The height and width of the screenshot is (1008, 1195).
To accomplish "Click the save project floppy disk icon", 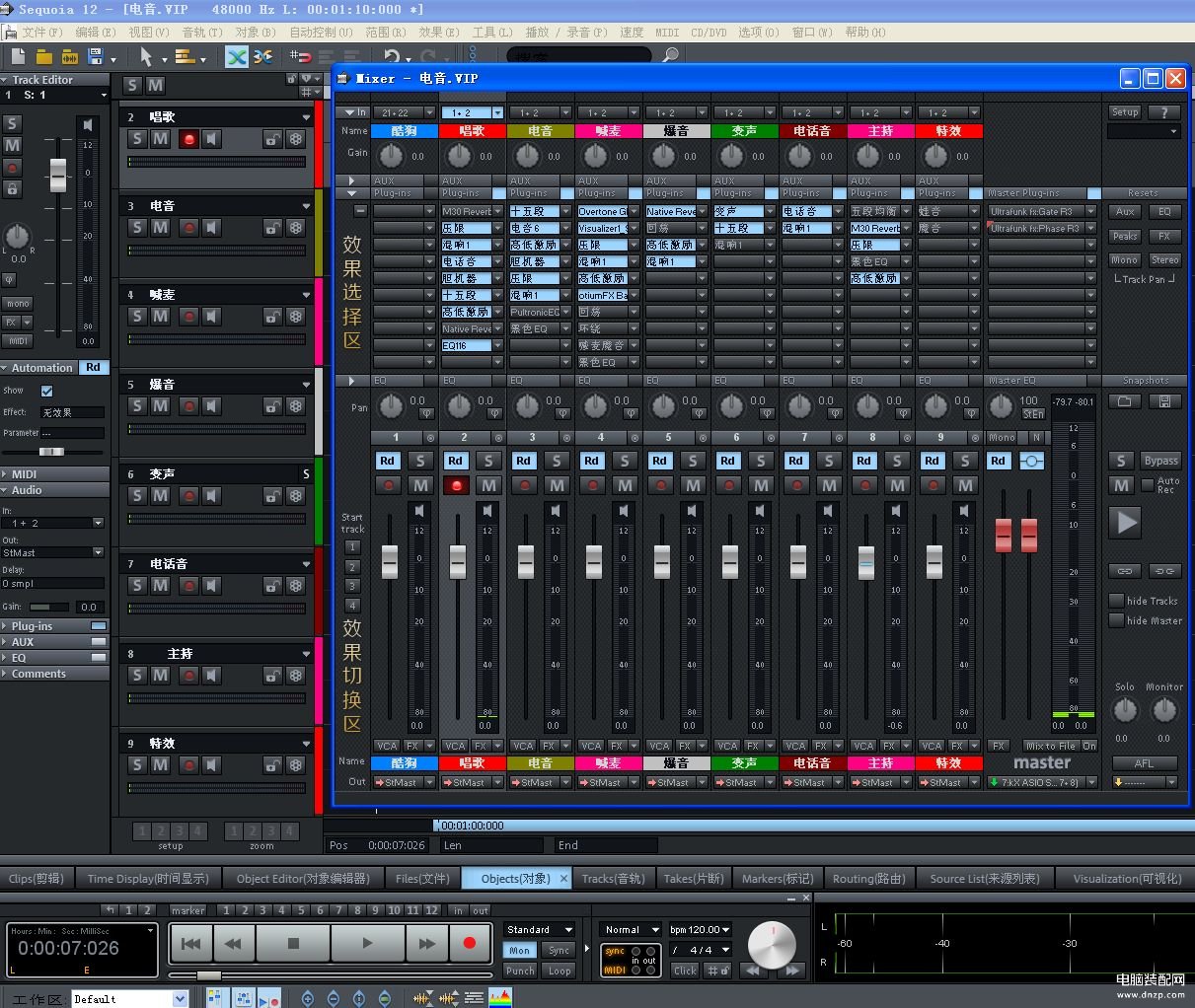I will click(96, 56).
